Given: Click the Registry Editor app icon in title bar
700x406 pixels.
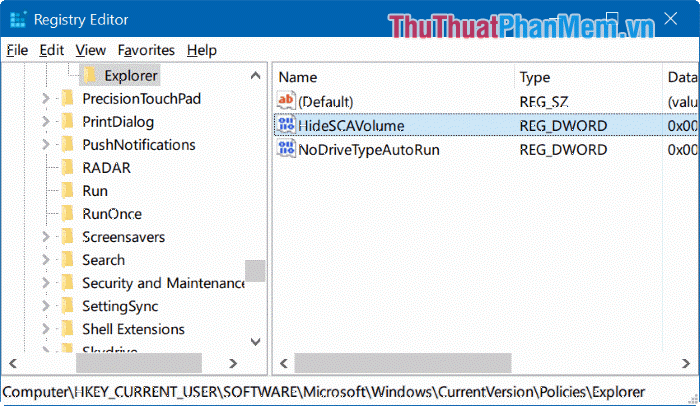Looking at the screenshot, I should point(18,20).
